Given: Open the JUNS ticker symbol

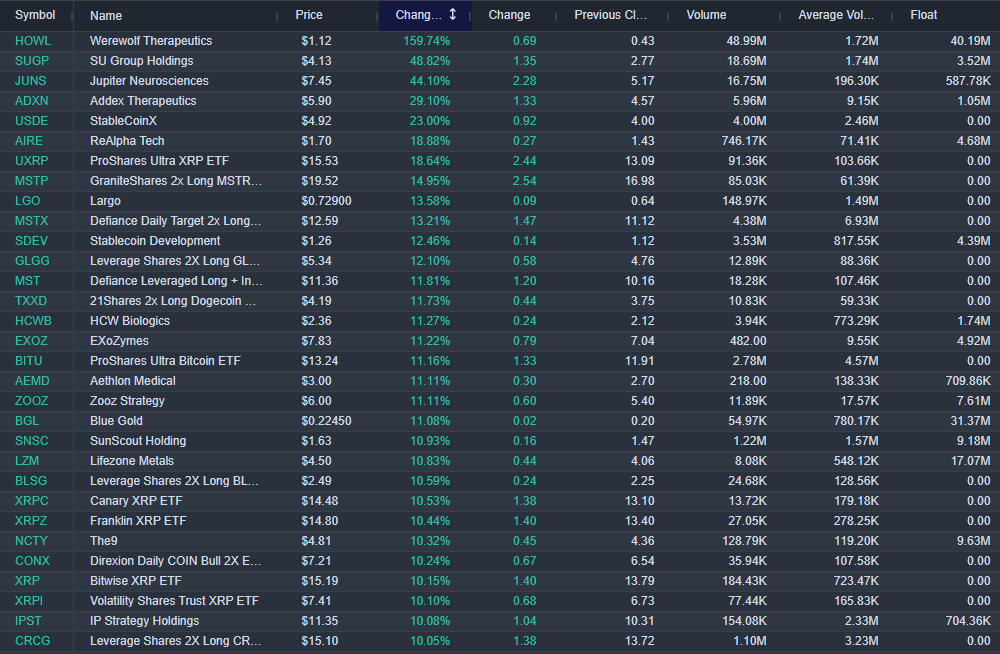Looking at the screenshot, I should click(x=31, y=81).
